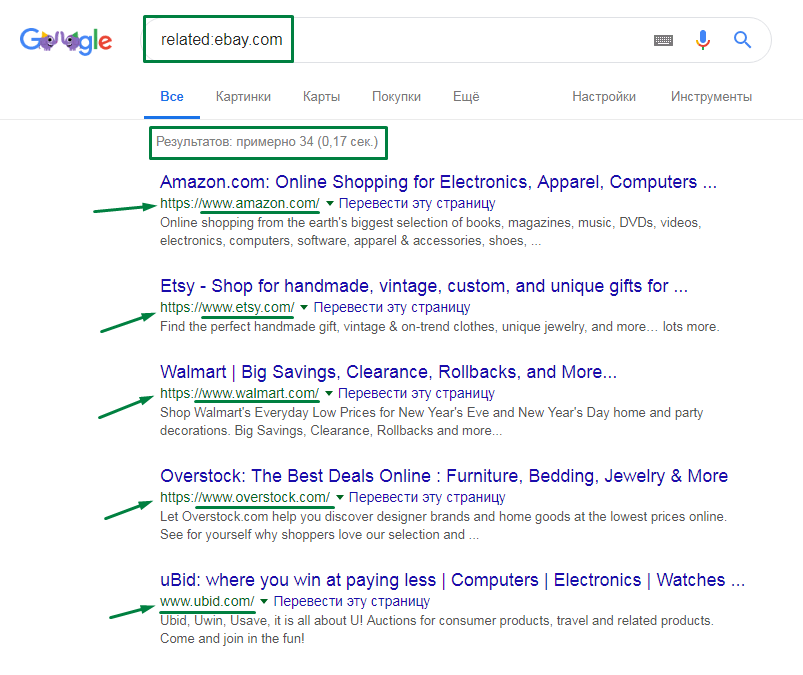Image resolution: width=803 pixels, height=675 pixels.
Task: Expand dropdown arrow next to walmart.com URL
Action: click(x=329, y=394)
